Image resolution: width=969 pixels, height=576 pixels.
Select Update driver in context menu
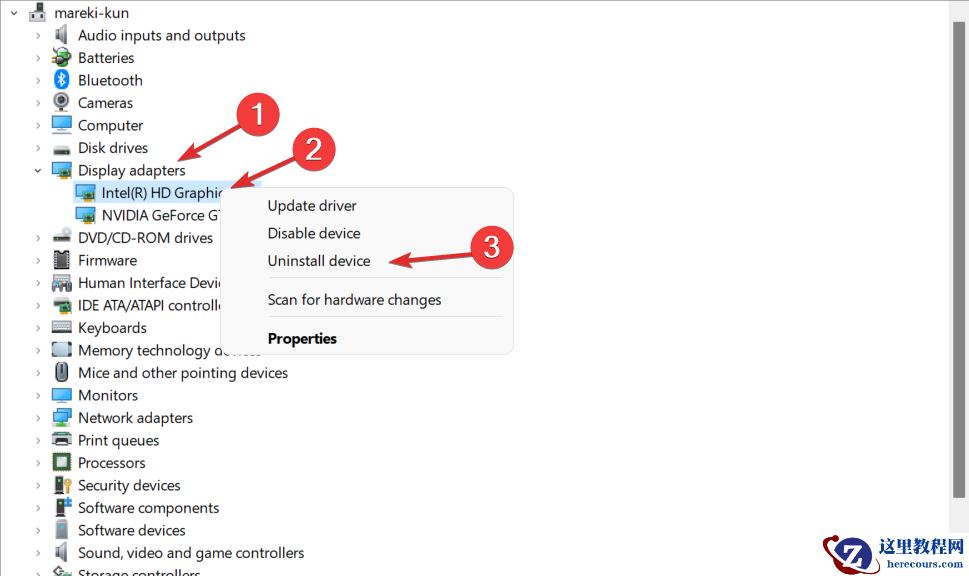tap(312, 206)
